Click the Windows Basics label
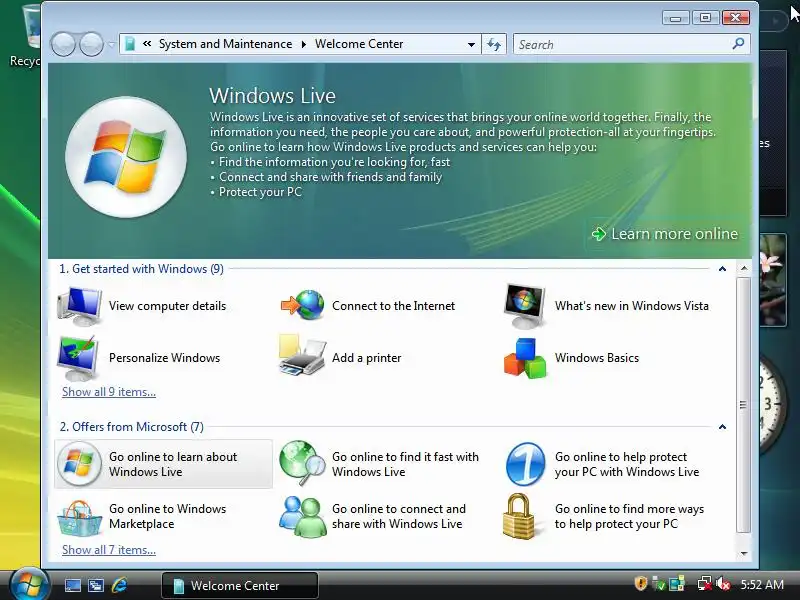 coord(597,358)
